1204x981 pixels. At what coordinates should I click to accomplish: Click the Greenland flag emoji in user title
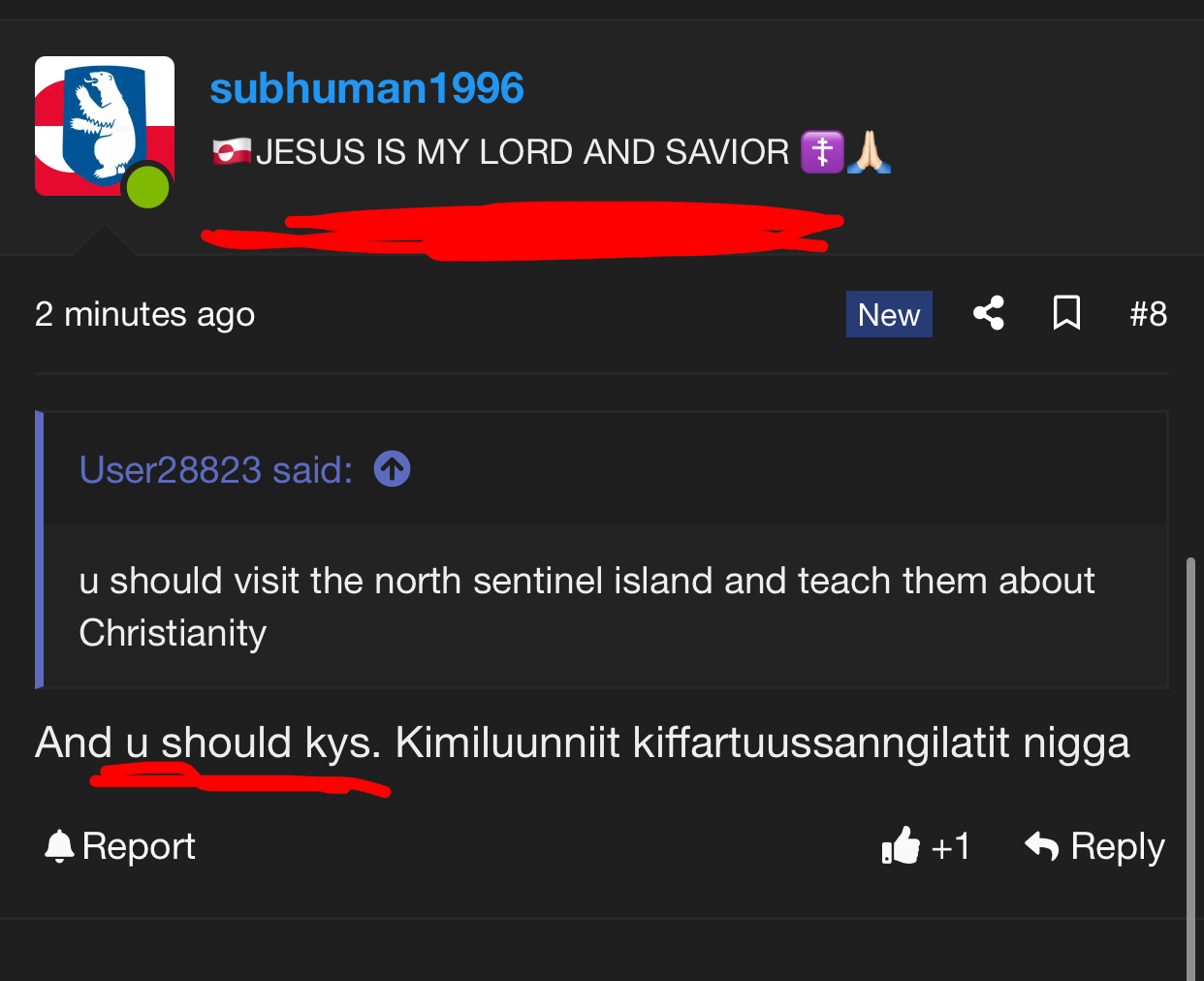point(232,152)
